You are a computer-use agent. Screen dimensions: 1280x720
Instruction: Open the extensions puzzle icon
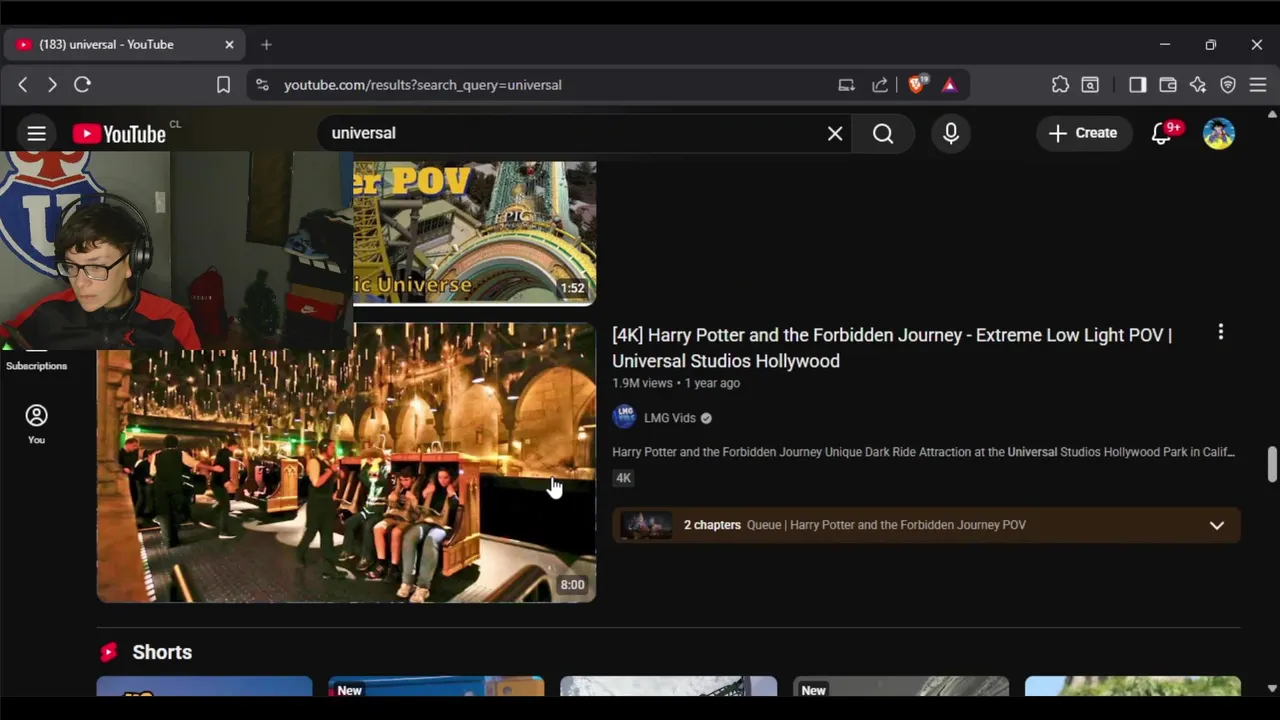tap(1060, 85)
